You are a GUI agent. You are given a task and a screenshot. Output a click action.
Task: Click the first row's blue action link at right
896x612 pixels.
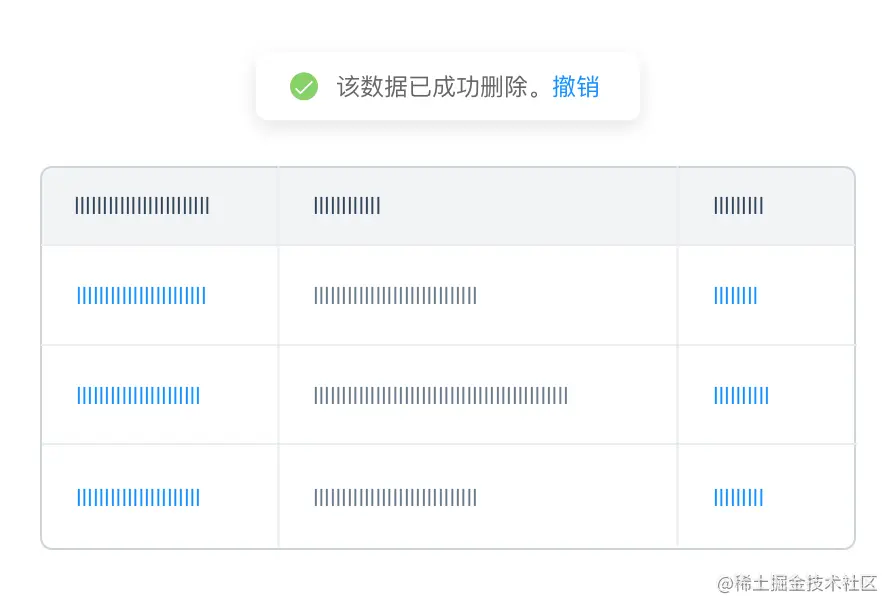(x=735, y=295)
